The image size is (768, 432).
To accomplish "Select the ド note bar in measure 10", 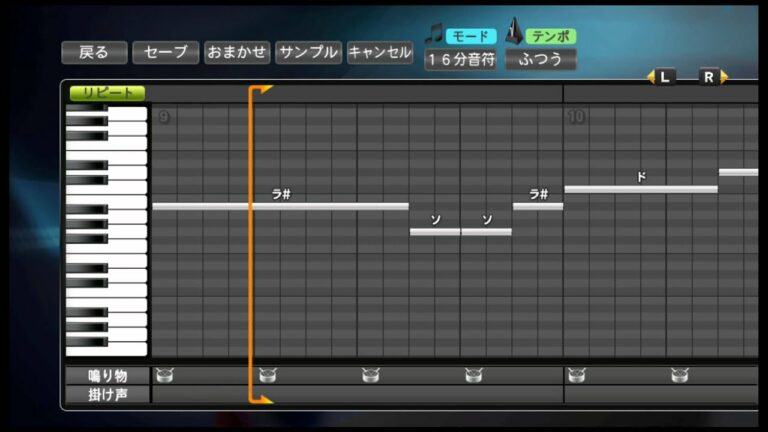I will point(640,189).
